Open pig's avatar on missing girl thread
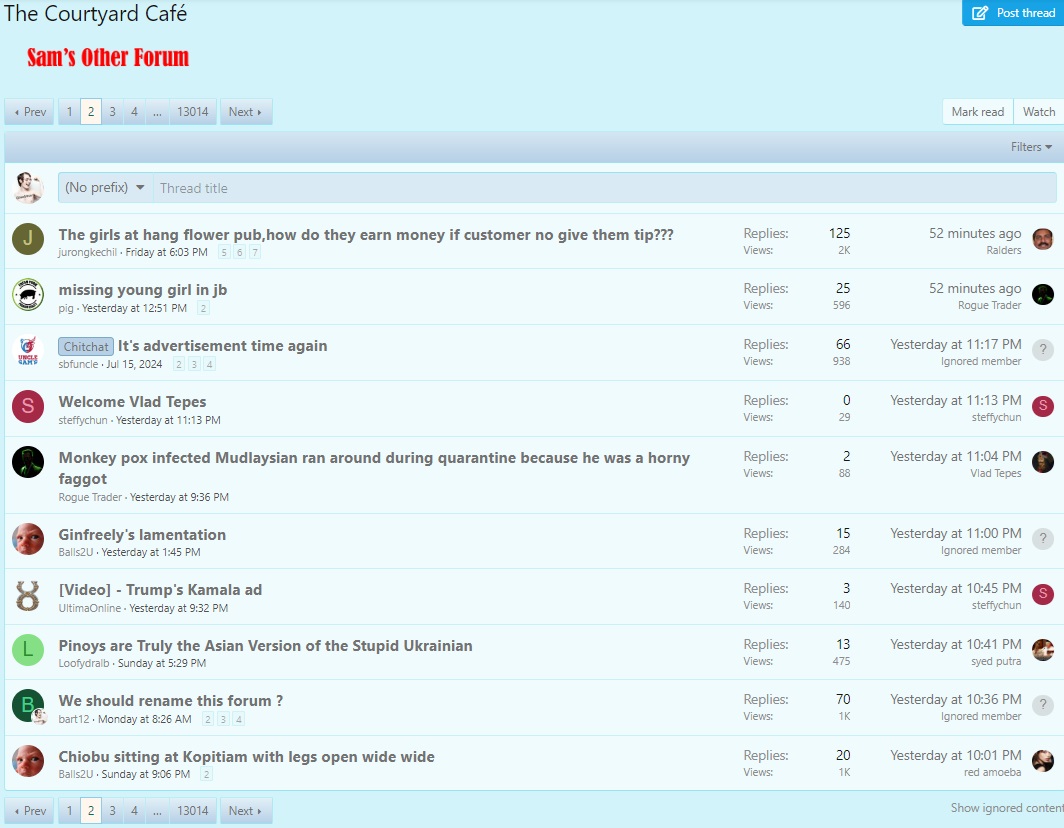 tap(28, 295)
